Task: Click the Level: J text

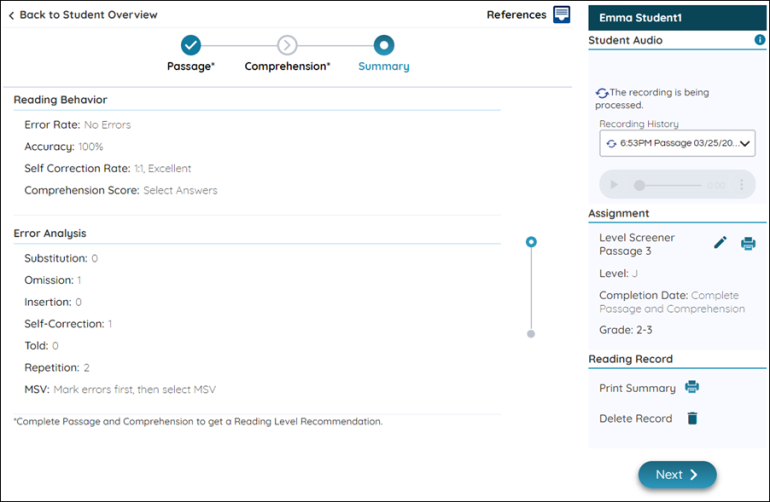Action: pyautogui.click(x=618, y=274)
